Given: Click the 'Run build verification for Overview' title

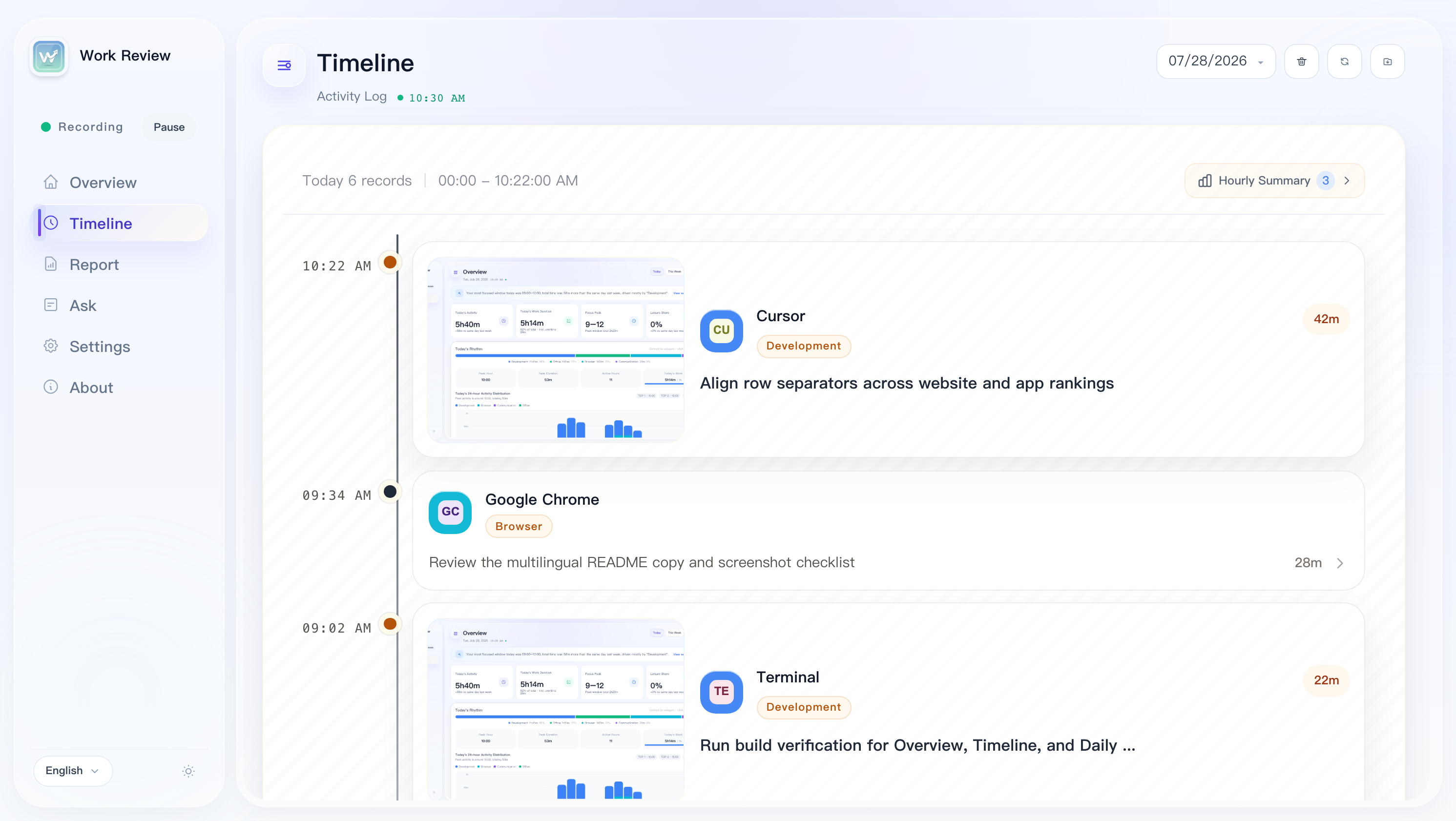Looking at the screenshot, I should click(x=917, y=745).
